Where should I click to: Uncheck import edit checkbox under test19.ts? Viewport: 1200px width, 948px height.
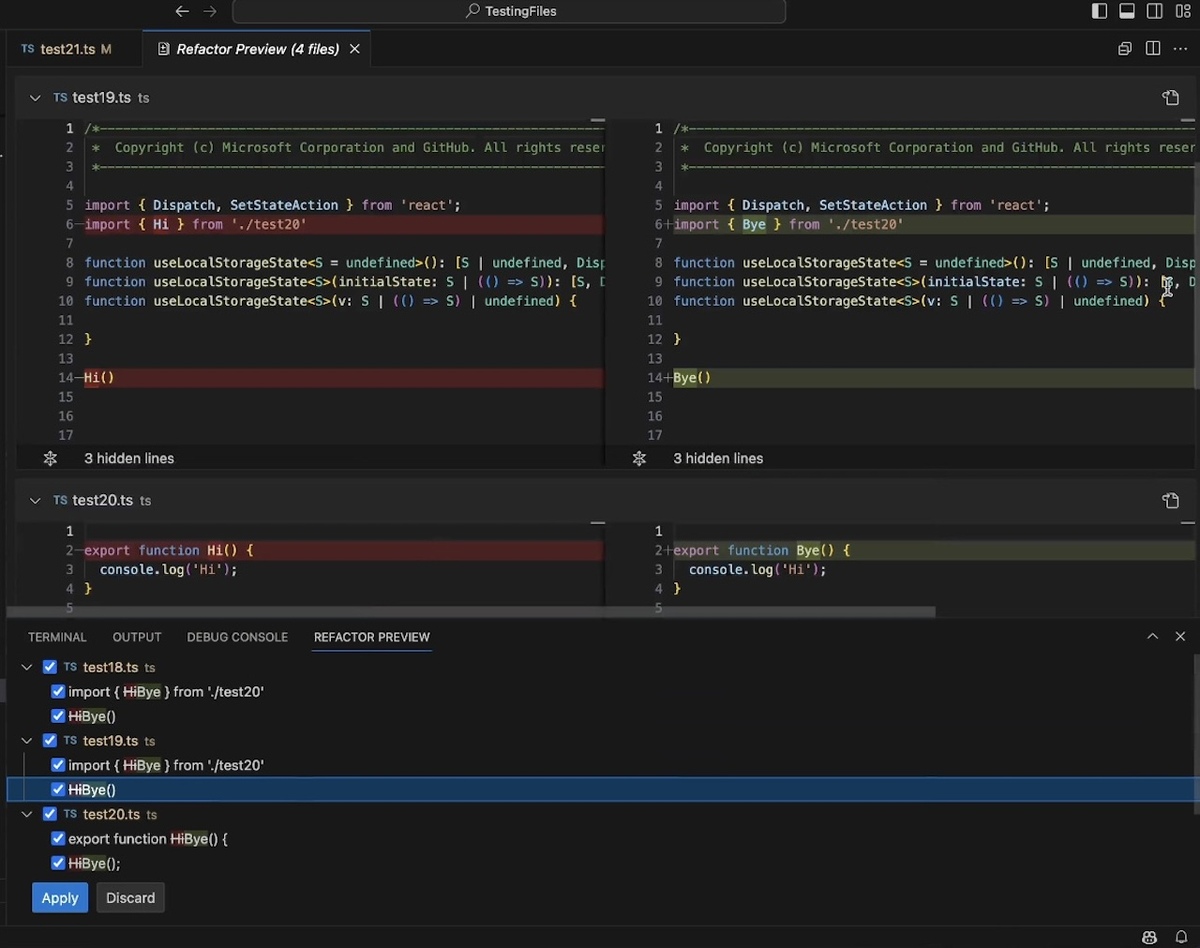(58, 765)
